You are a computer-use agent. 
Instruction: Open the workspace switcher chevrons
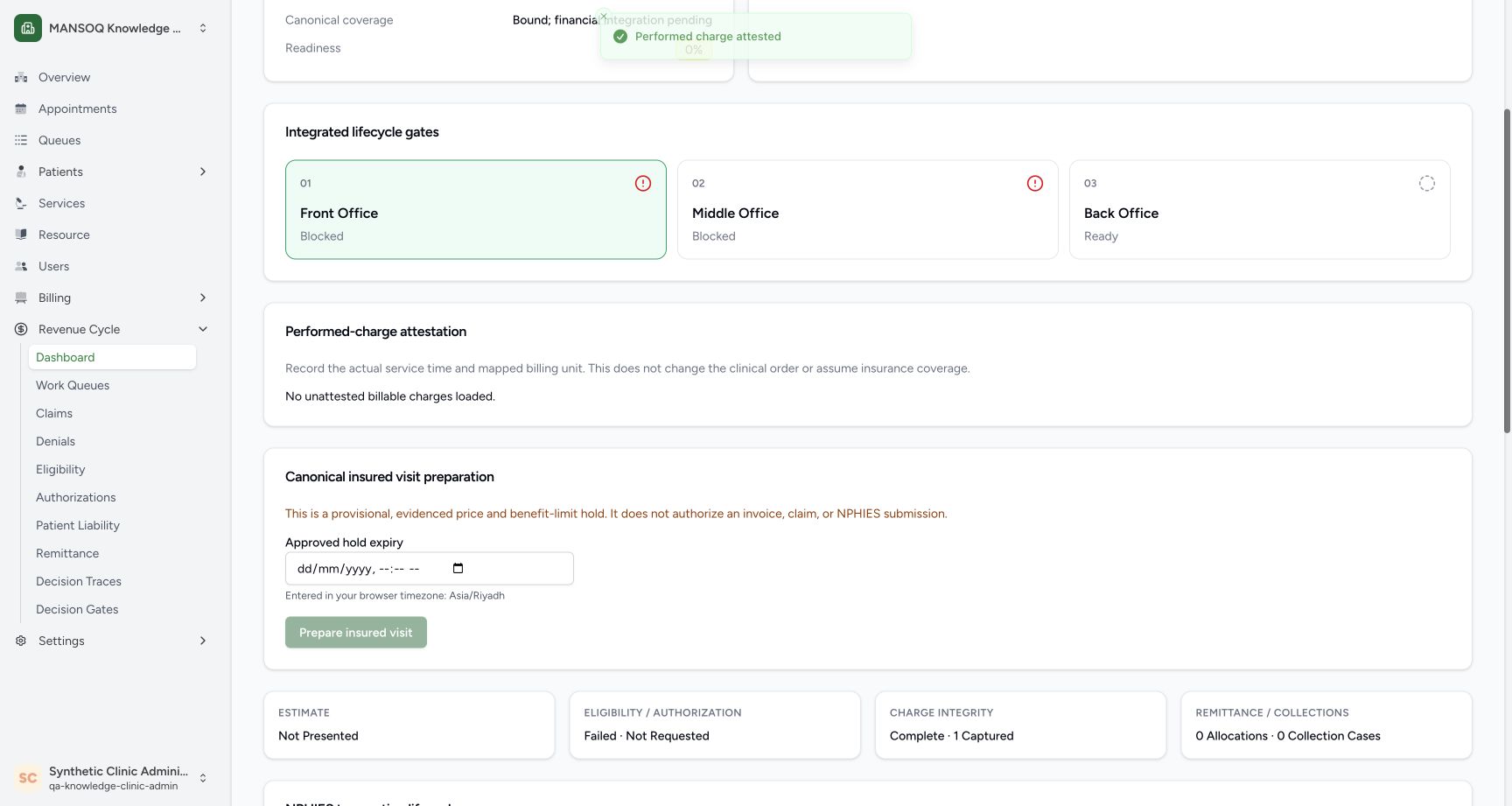pyautogui.click(x=203, y=28)
